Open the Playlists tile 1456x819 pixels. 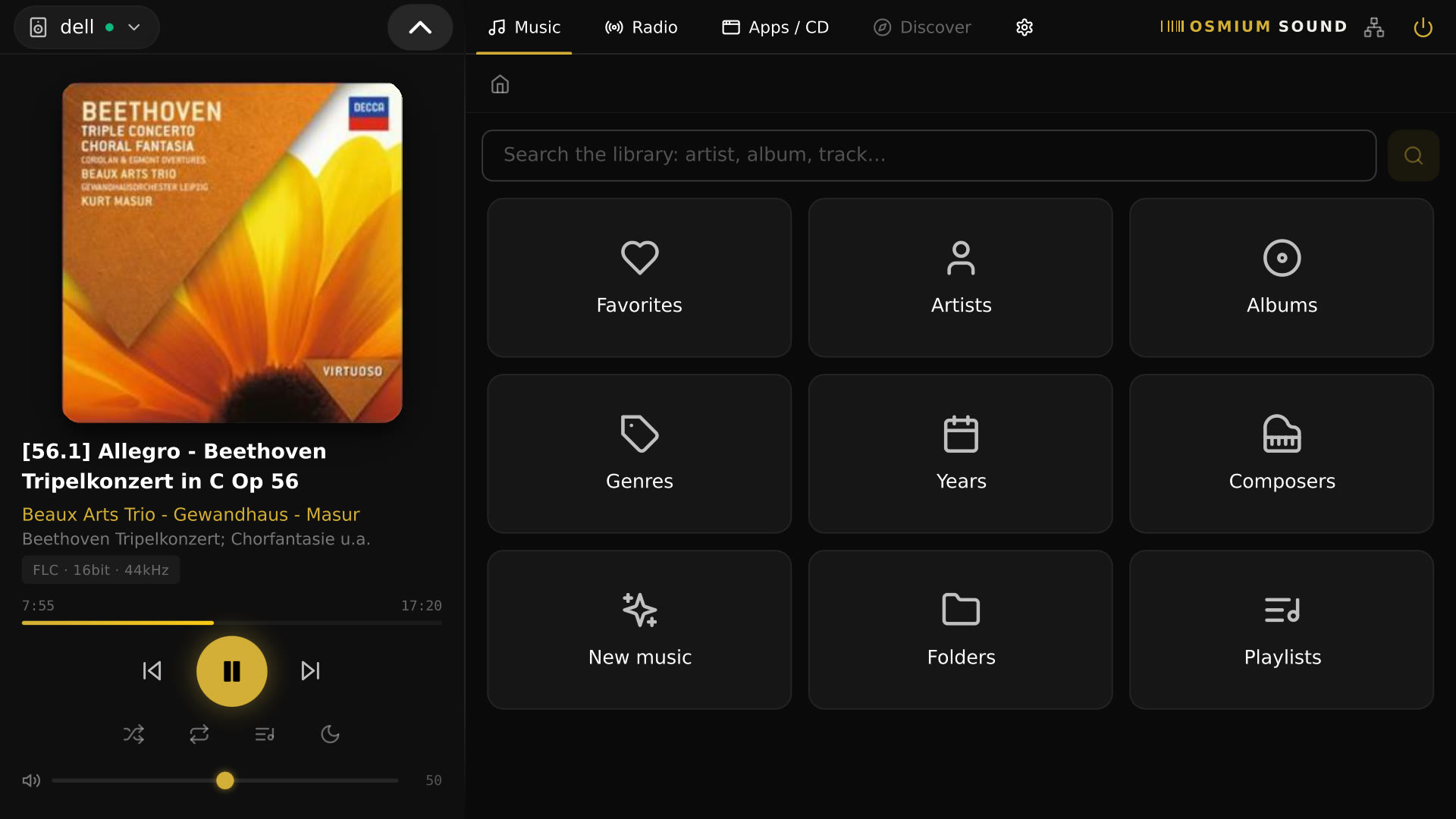1282,629
